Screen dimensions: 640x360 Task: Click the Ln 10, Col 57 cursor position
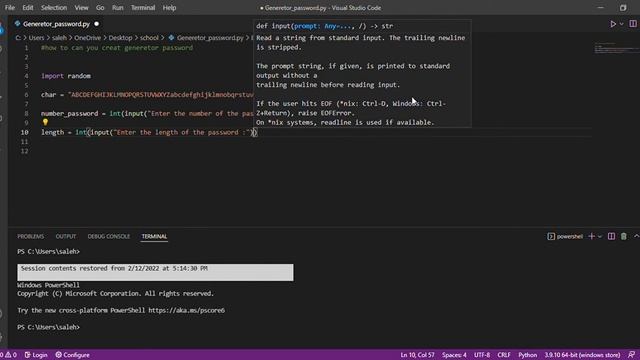(x=417, y=355)
